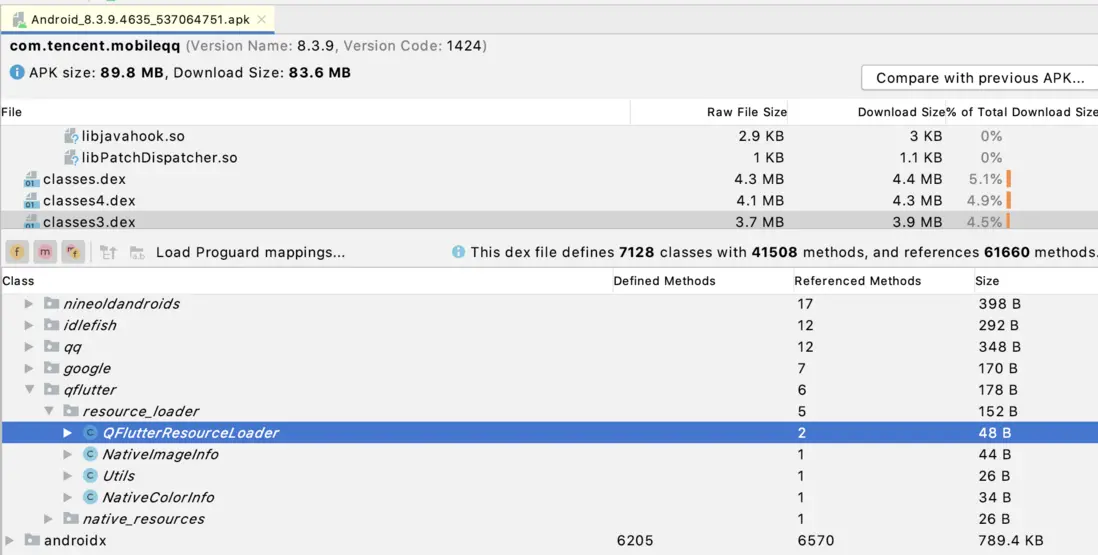Toggle show referenced methods and fields button
Image resolution: width=1098 pixels, height=555 pixels.
tap(73, 252)
